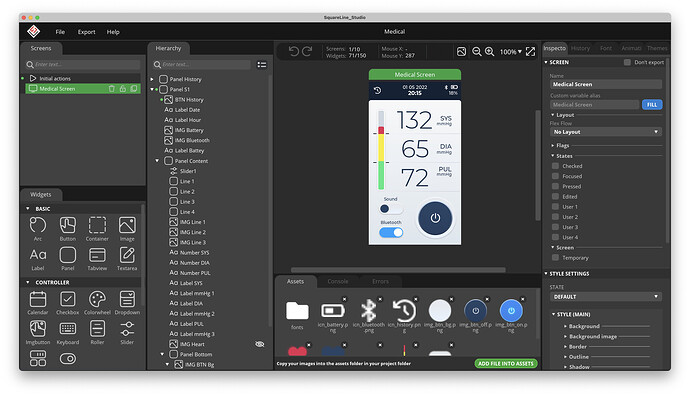
Task: Toggle the hierarchy list view icon
Action: [x=262, y=65]
